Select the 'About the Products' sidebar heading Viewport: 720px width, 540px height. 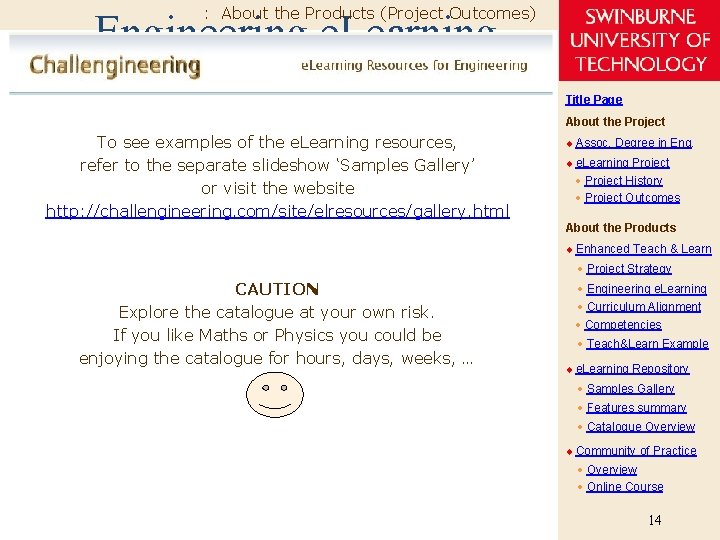[621, 228]
